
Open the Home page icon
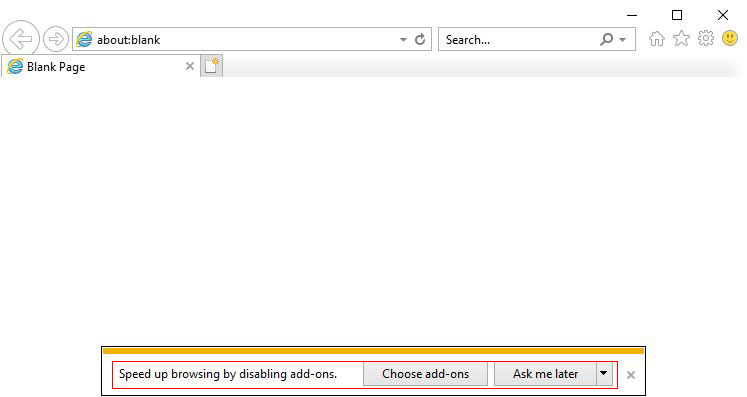tap(656, 39)
